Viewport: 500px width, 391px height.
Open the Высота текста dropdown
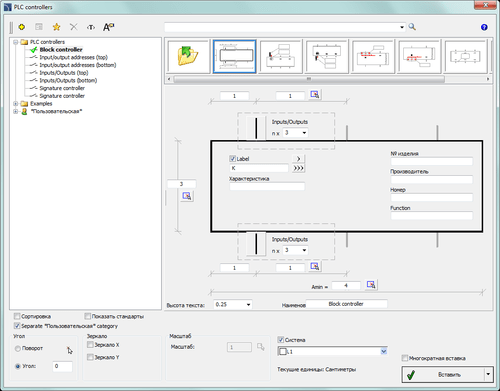[248, 304]
